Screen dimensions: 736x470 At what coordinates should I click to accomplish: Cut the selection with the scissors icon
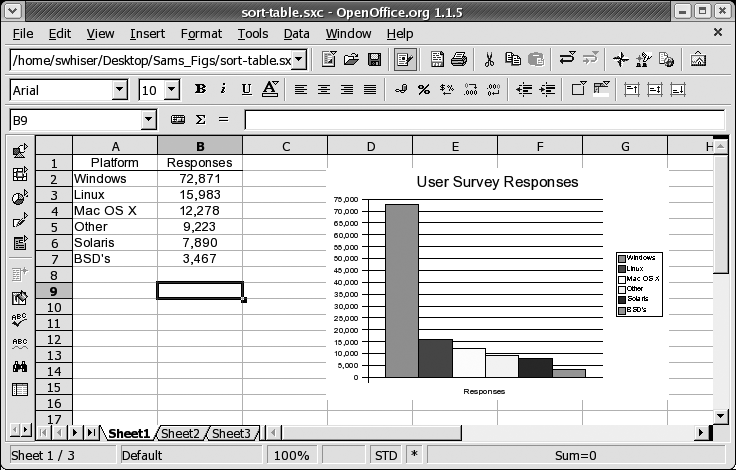click(x=489, y=60)
